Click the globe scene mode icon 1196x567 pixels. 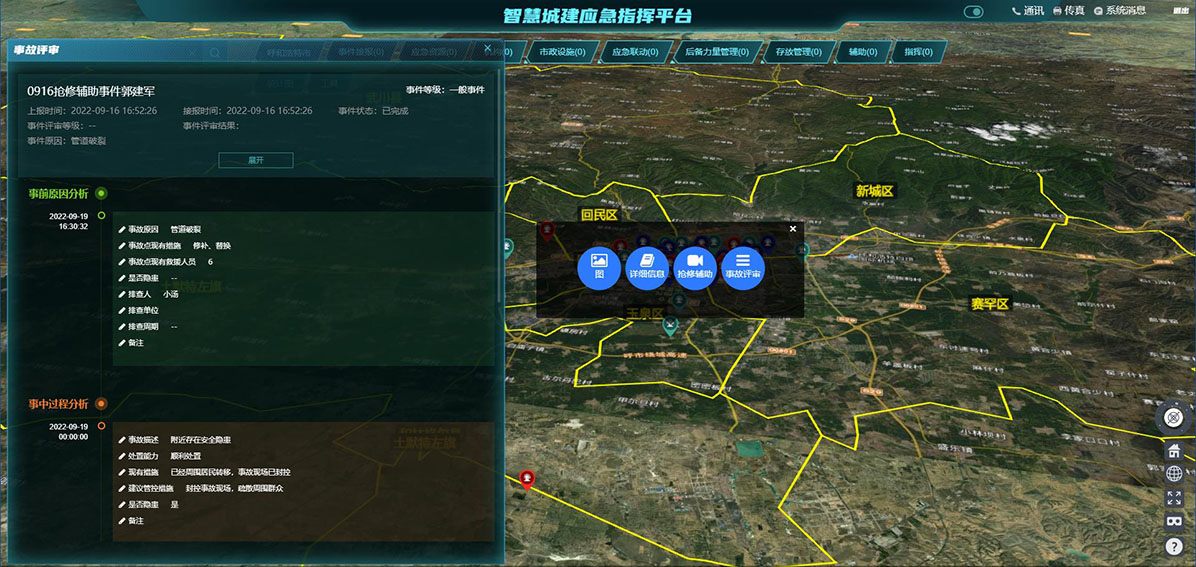[1174, 474]
